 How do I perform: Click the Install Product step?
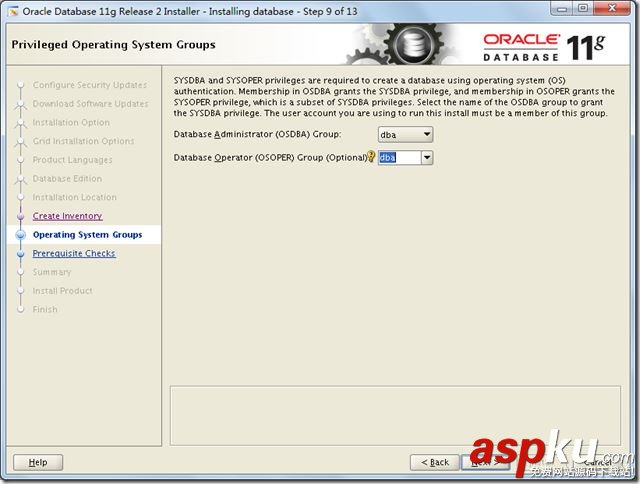62,291
